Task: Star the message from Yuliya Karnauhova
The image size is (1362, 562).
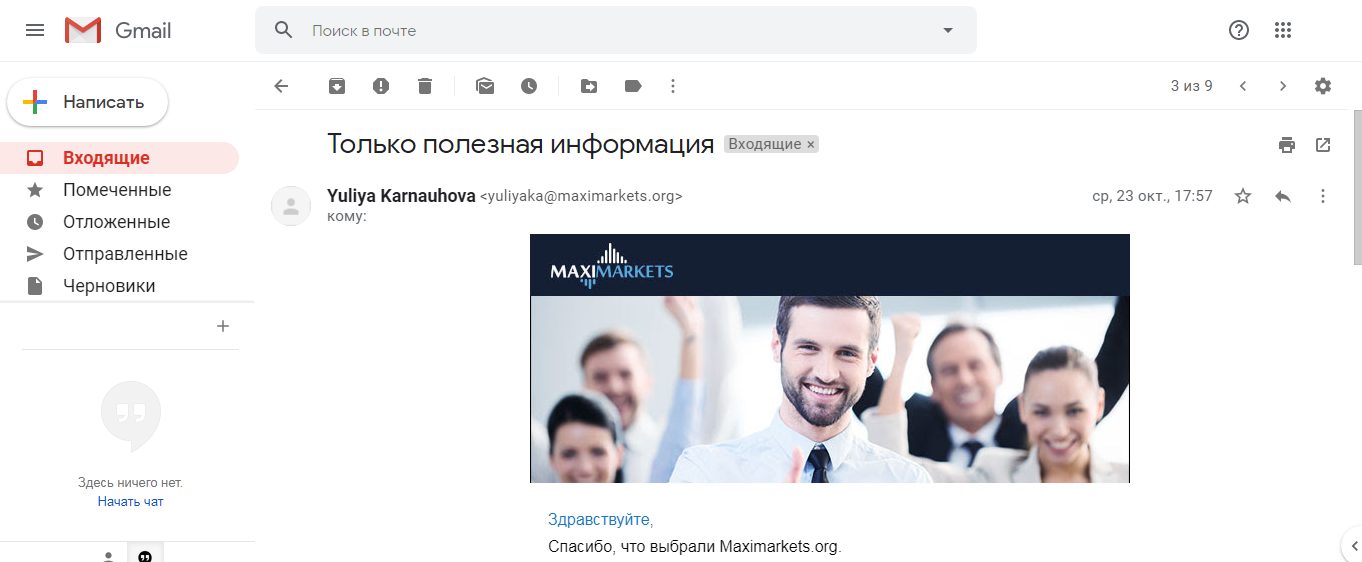Action: [1243, 196]
